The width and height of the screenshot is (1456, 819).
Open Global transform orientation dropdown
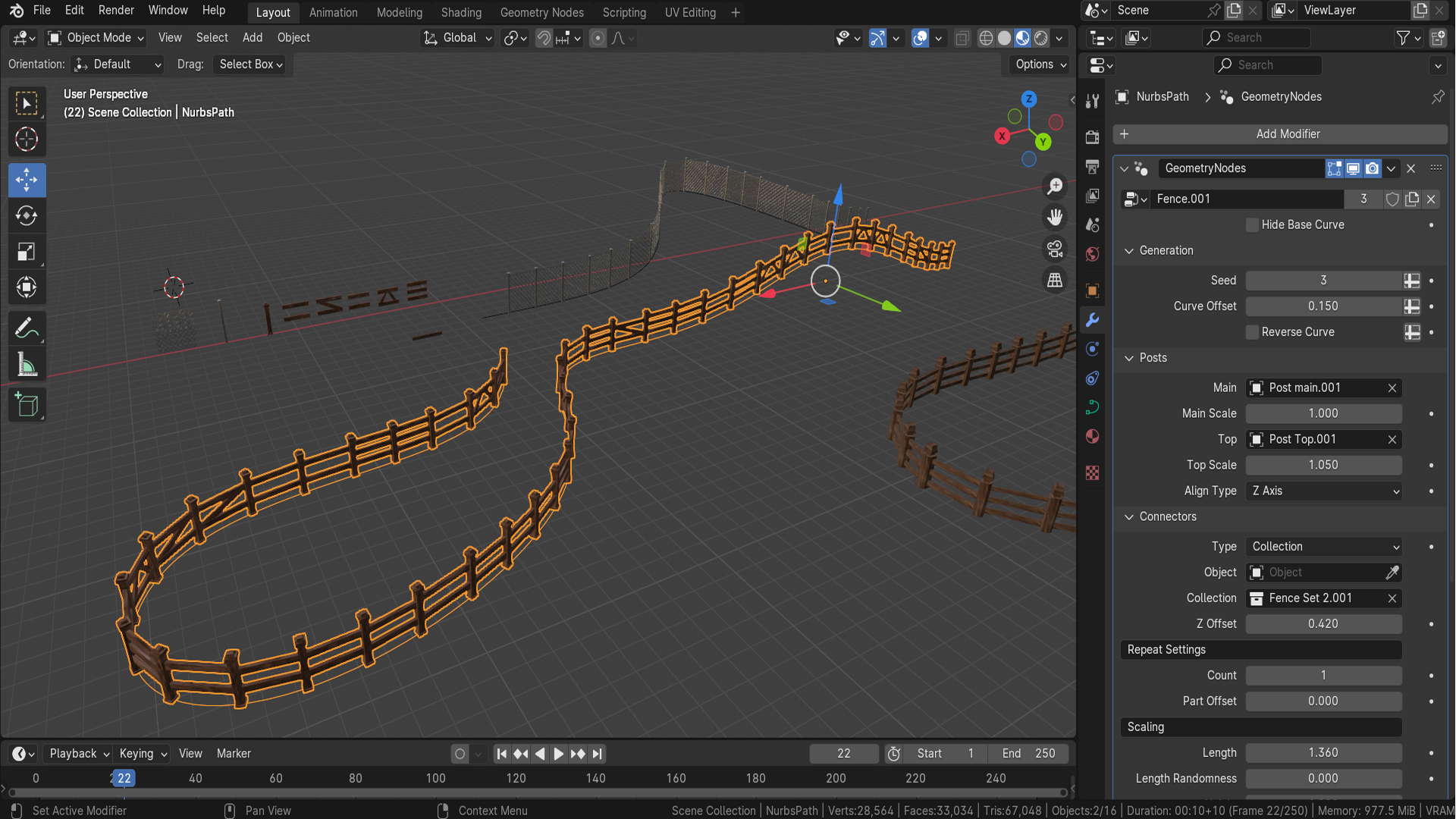point(458,38)
